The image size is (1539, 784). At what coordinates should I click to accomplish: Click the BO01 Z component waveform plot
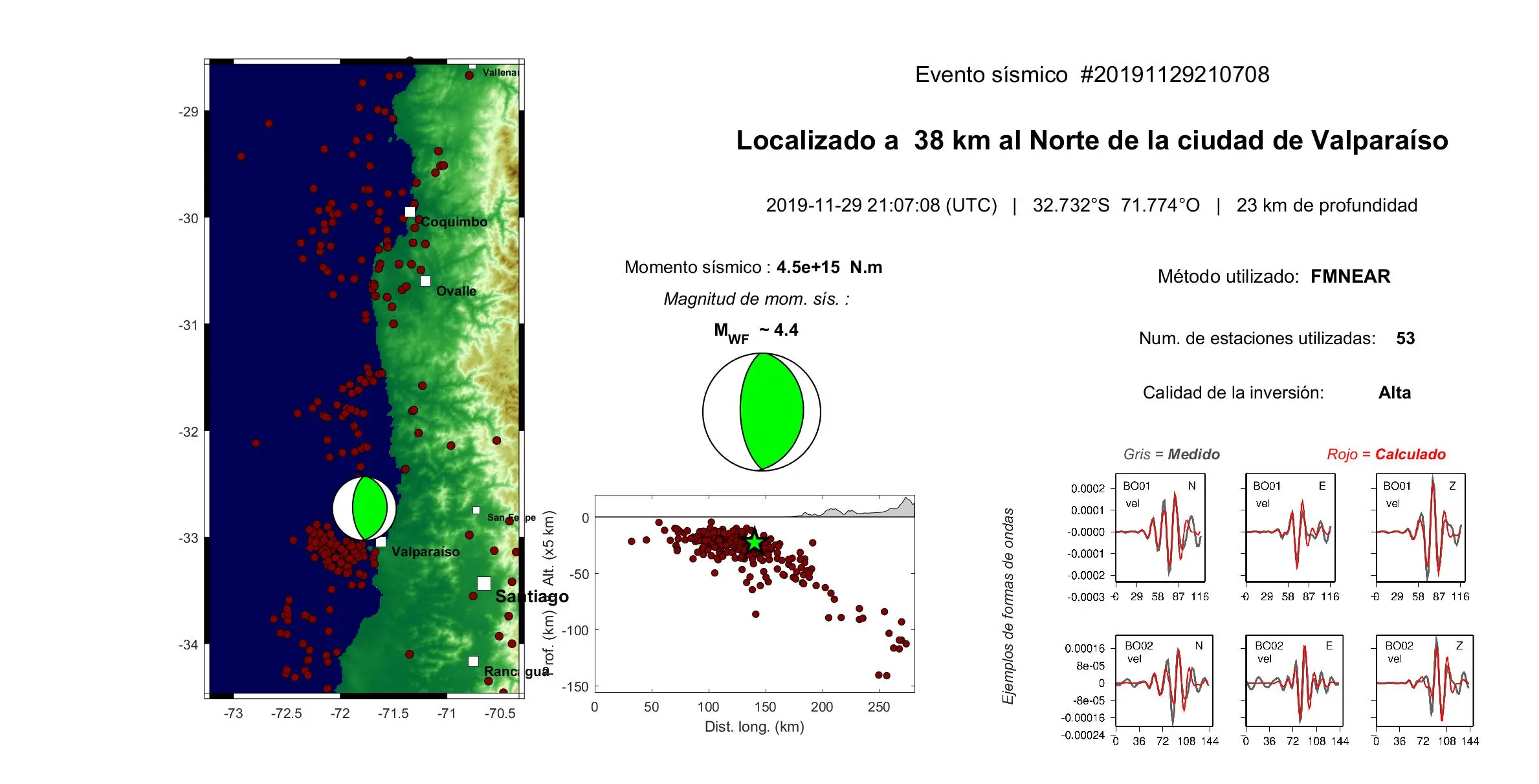click(x=1421, y=528)
